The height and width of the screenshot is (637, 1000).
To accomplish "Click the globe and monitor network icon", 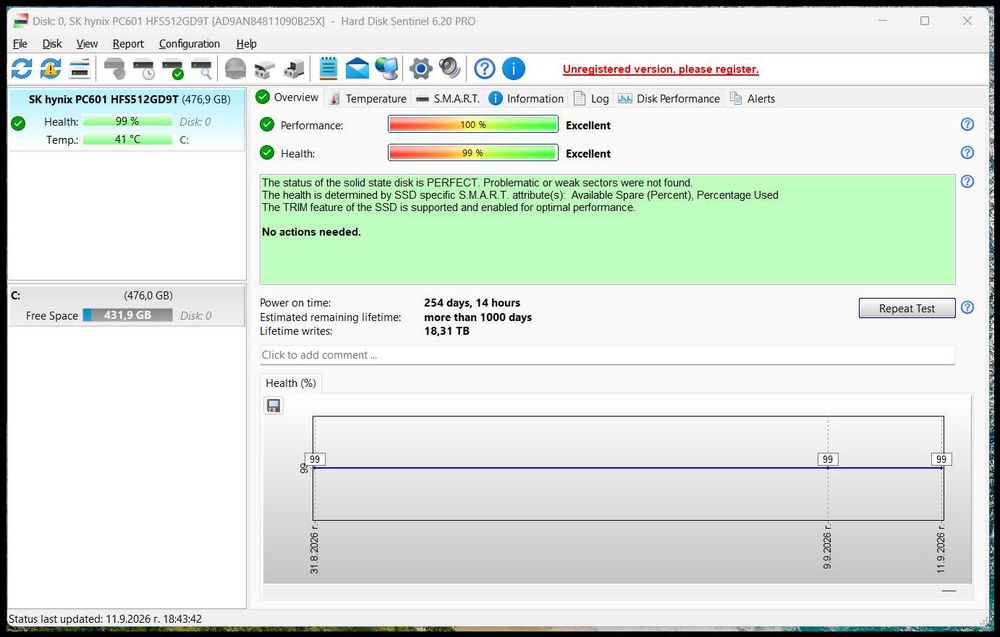I will tap(386, 68).
